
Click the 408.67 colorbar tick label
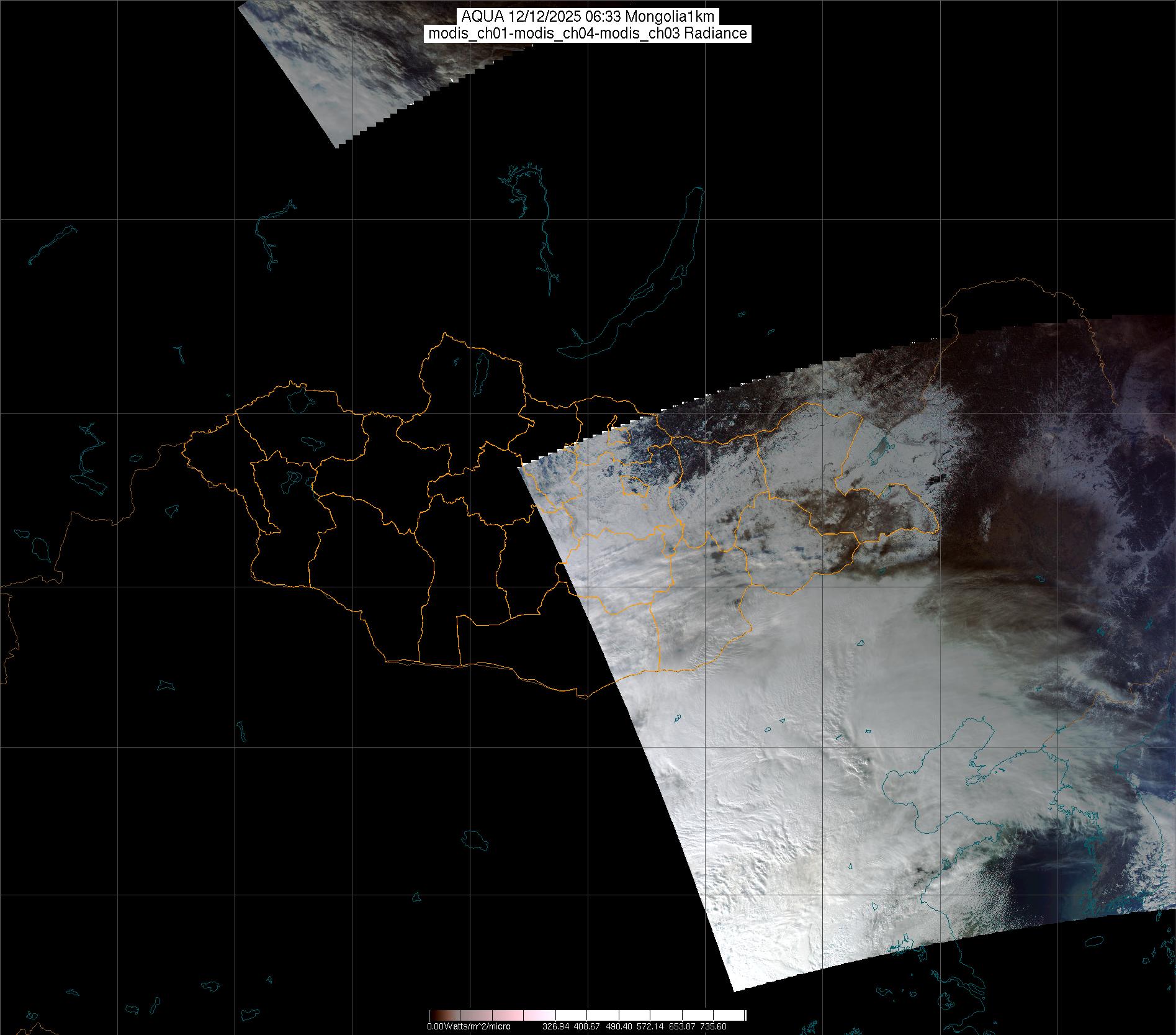coord(586,1027)
